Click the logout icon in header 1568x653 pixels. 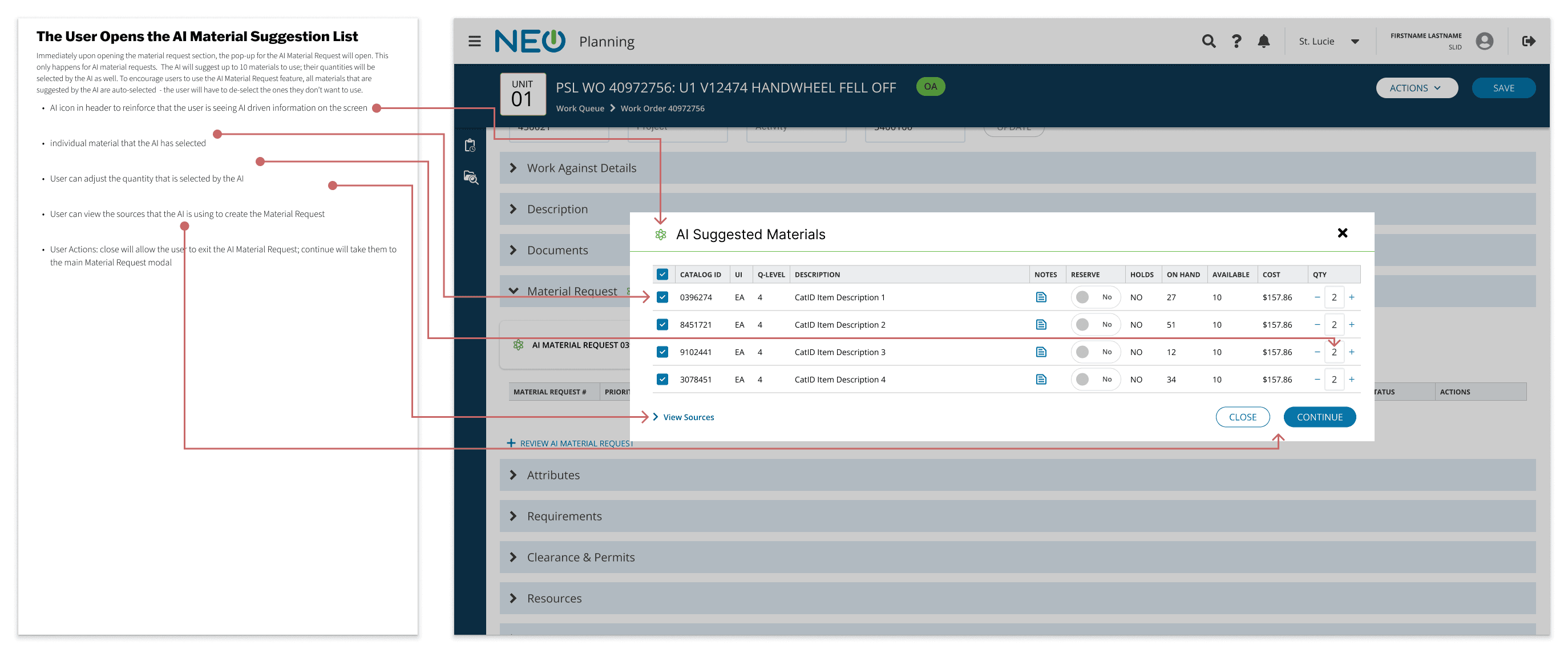[1529, 41]
